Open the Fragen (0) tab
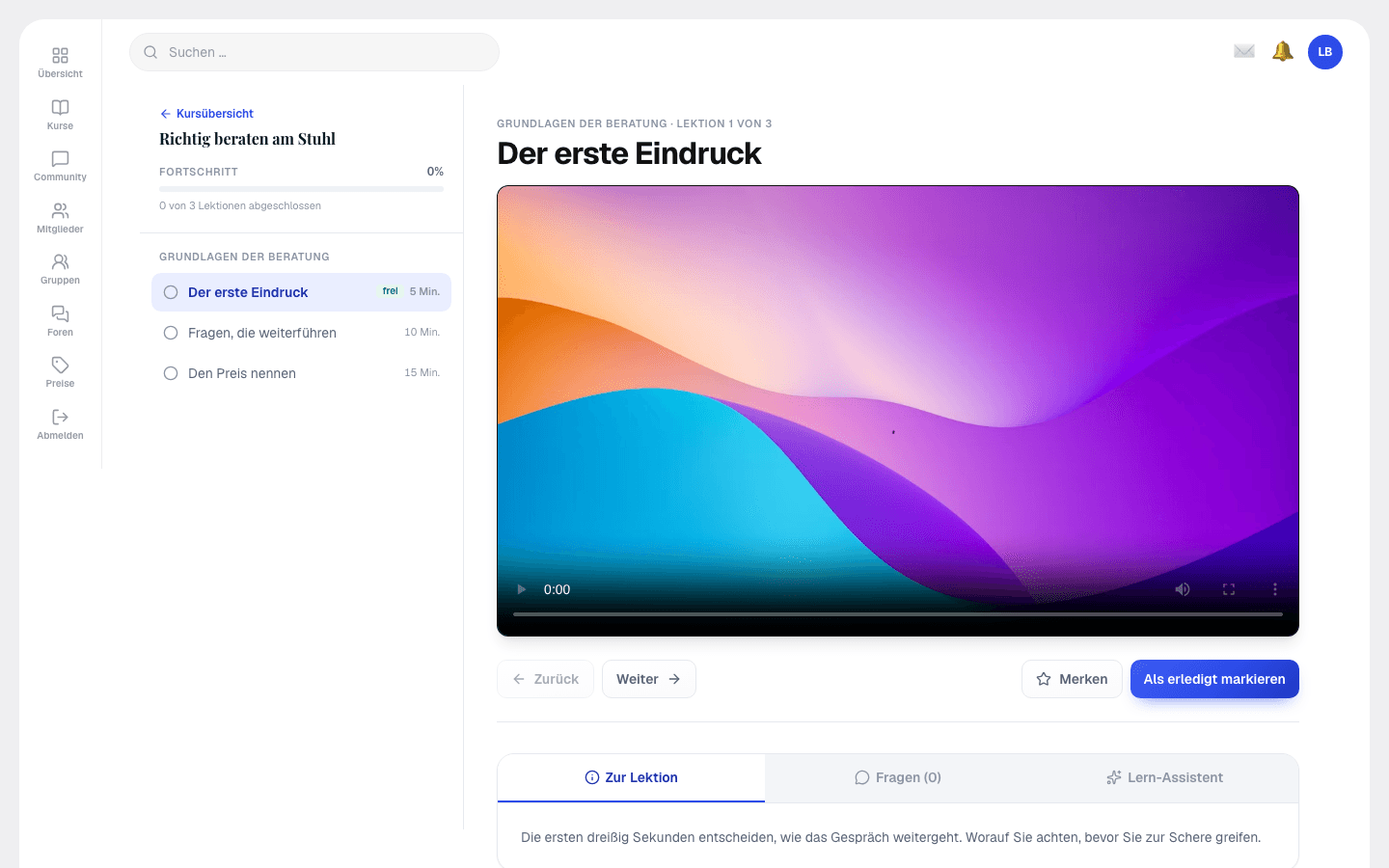The width and height of the screenshot is (1389, 868). 898,777
